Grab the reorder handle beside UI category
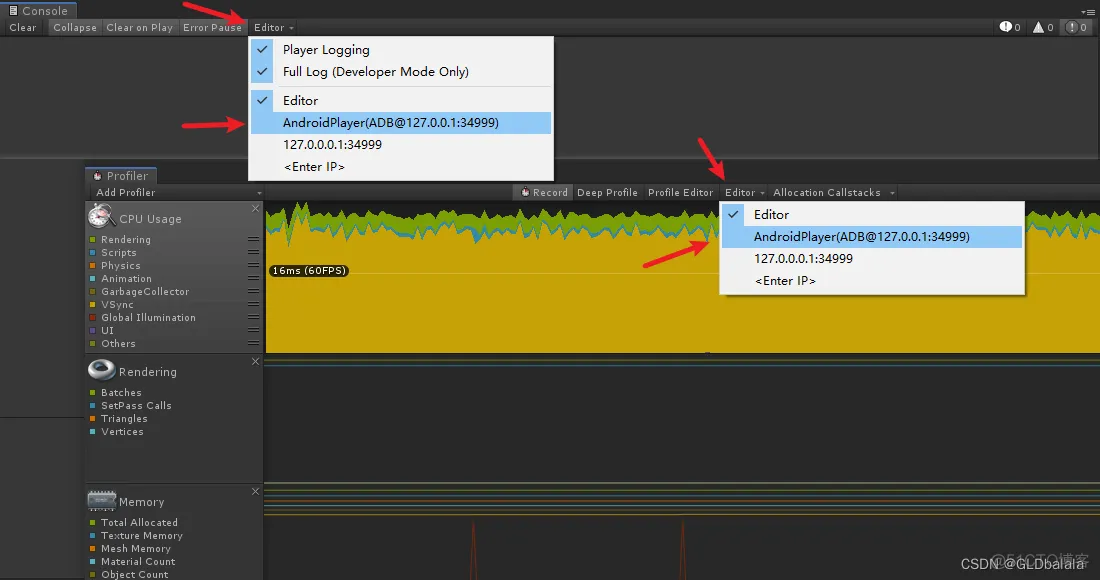This screenshot has height=580, width=1100. click(253, 330)
